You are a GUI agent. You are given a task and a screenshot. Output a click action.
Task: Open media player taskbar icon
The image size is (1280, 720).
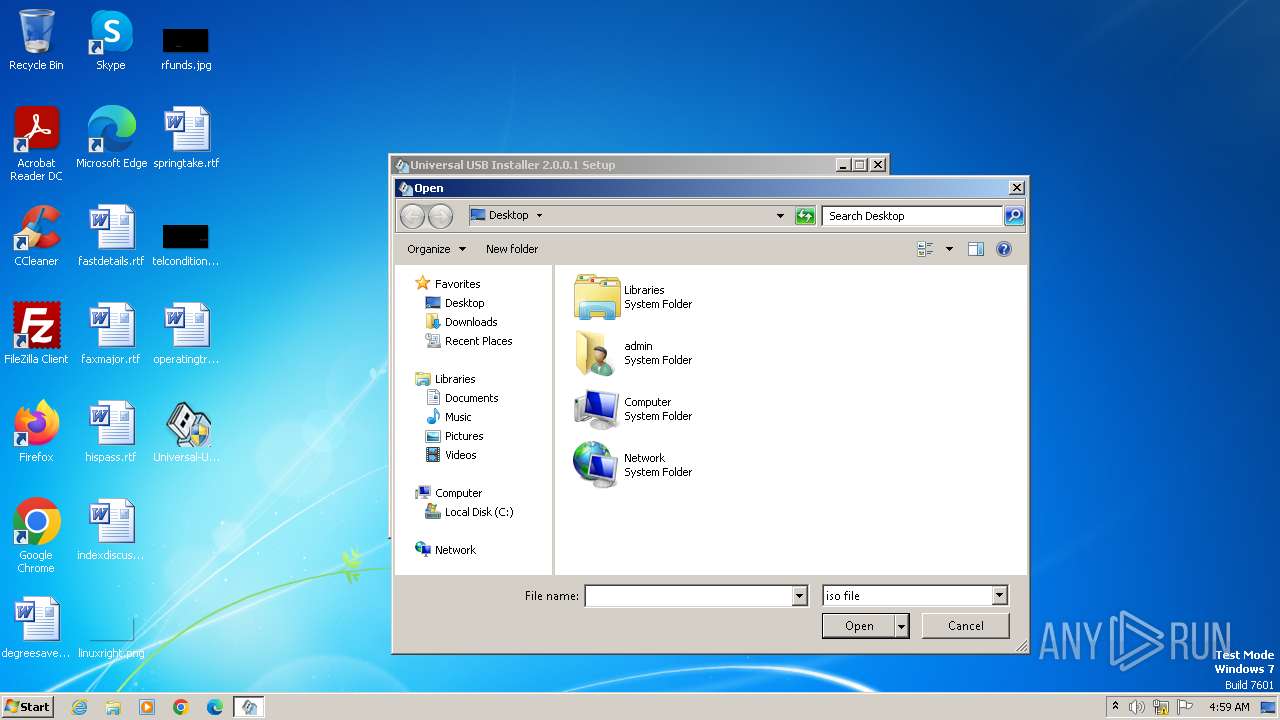click(147, 707)
